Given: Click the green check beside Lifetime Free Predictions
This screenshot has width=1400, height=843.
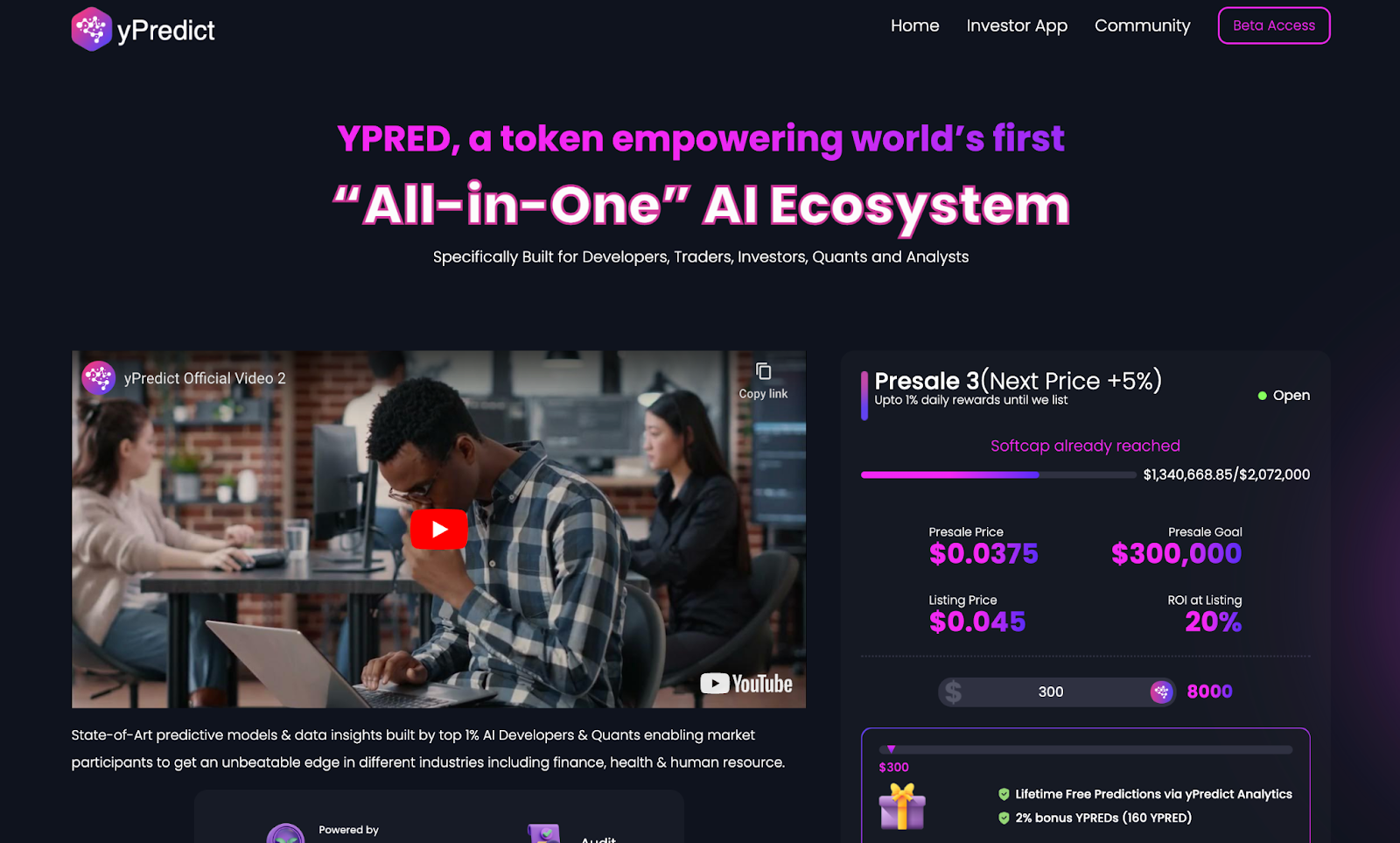Looking at the screenshot, I should (x=1004, y=794).
